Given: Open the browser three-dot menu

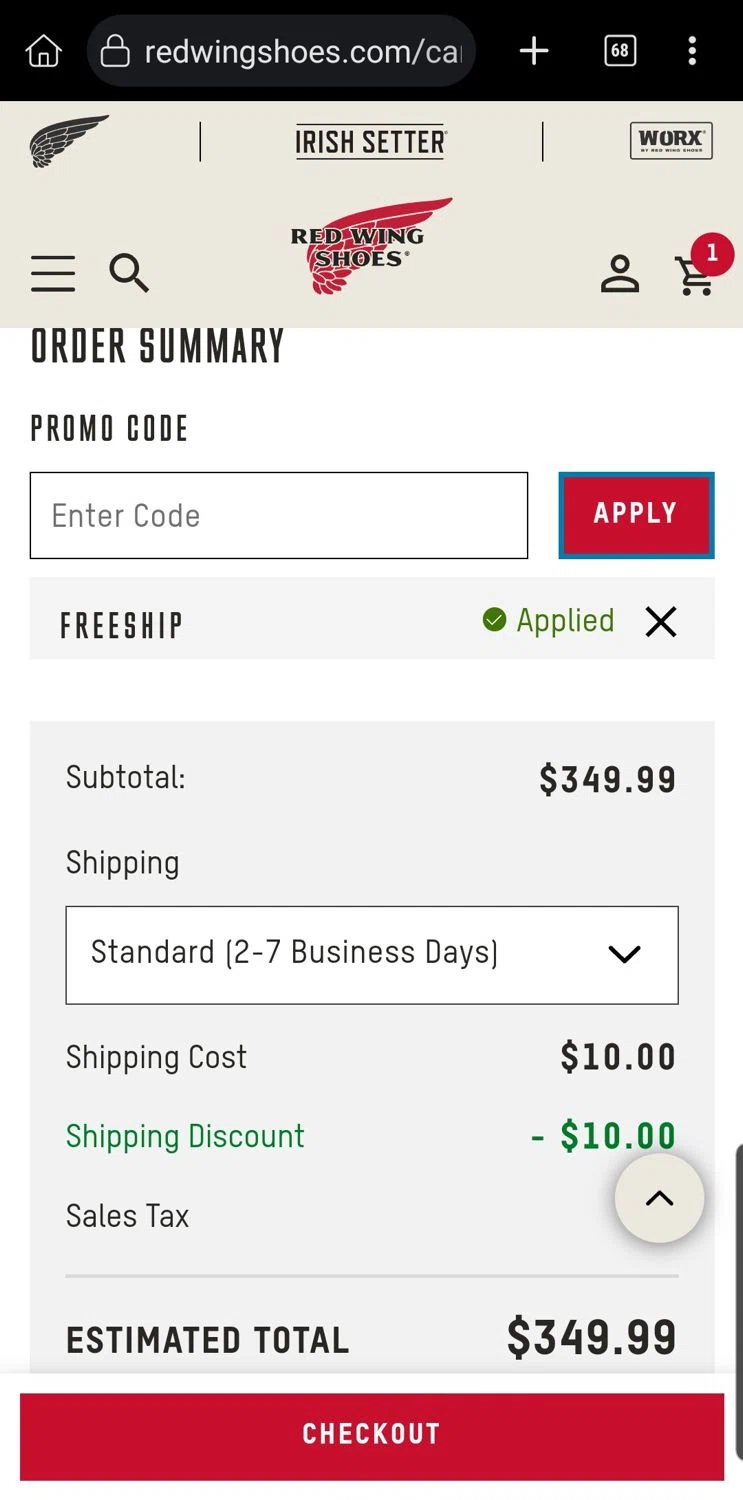Looking at the screenshot, I should coord(692,51).
